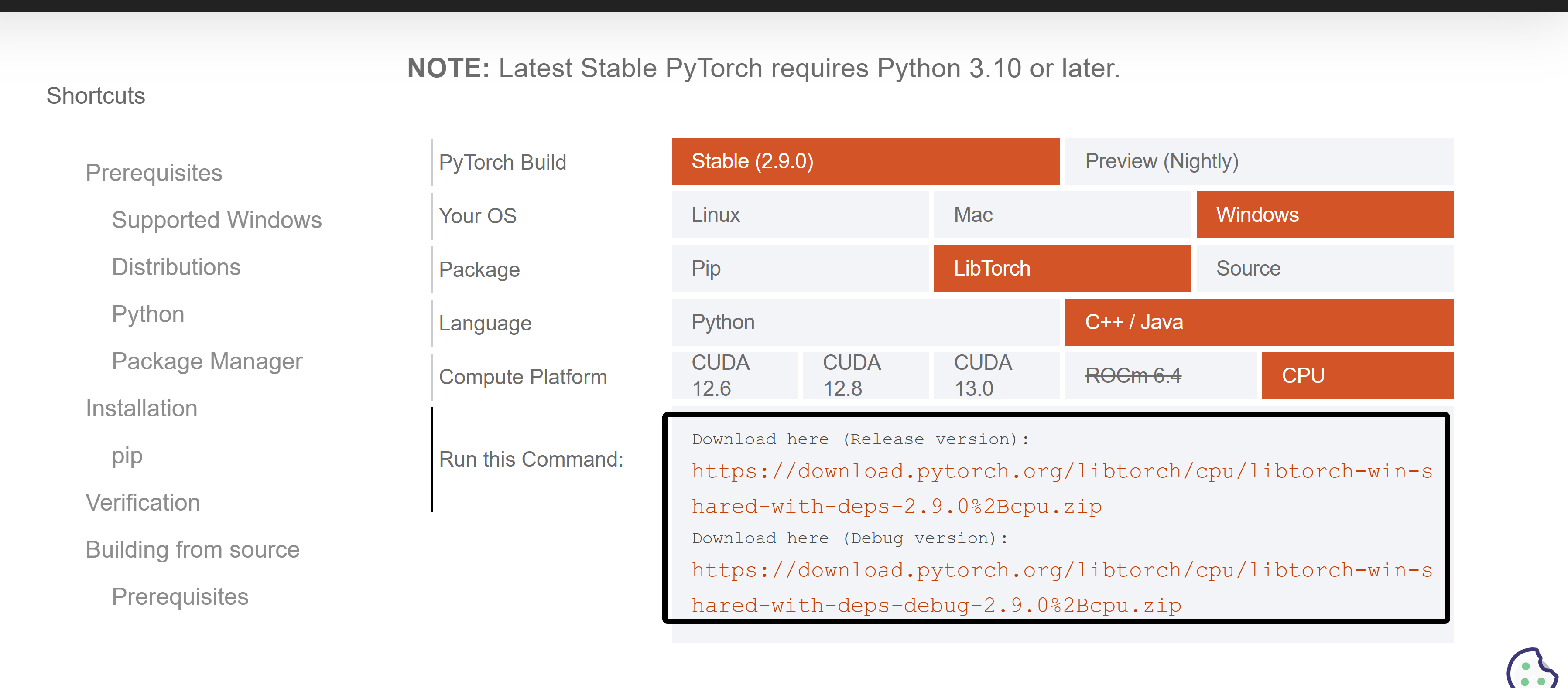Screen dimensions: 1568x688
Task: Select the Windows OS option
Action: coord(1324,215)
